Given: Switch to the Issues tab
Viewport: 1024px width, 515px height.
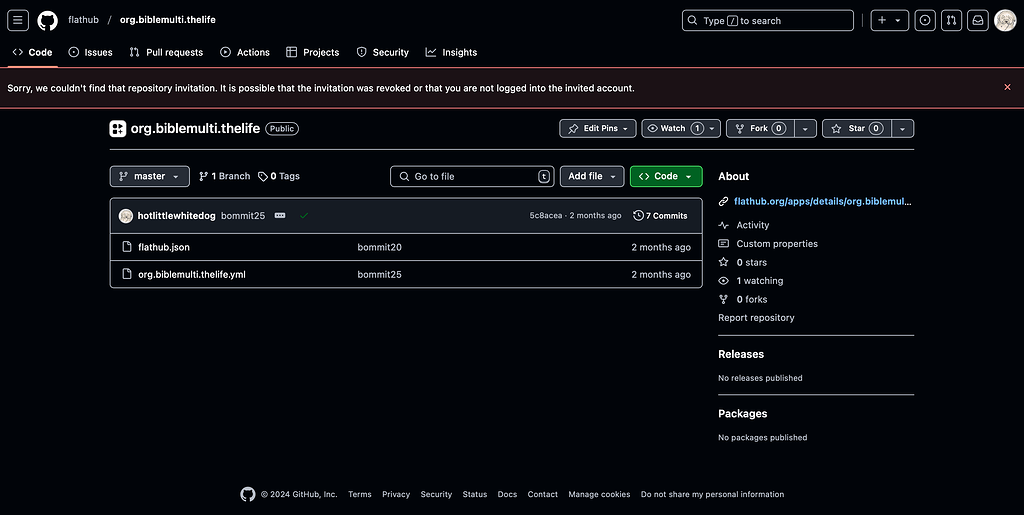Looking at the screenshot, I should [x=90, y=52].
